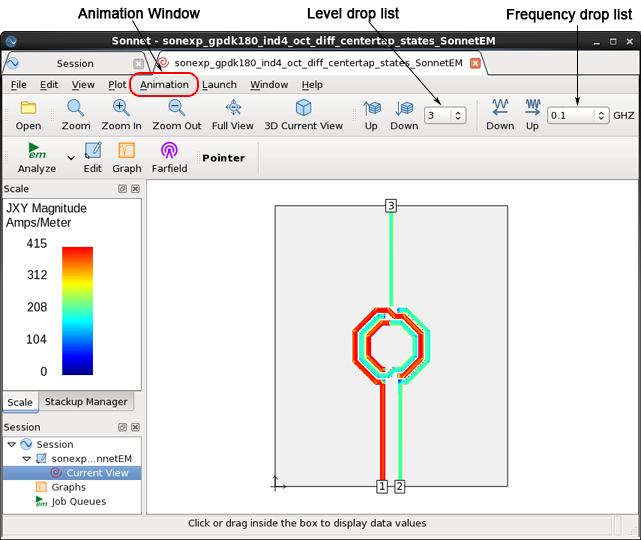Click the GHZ unit label

tap(624, 116)
